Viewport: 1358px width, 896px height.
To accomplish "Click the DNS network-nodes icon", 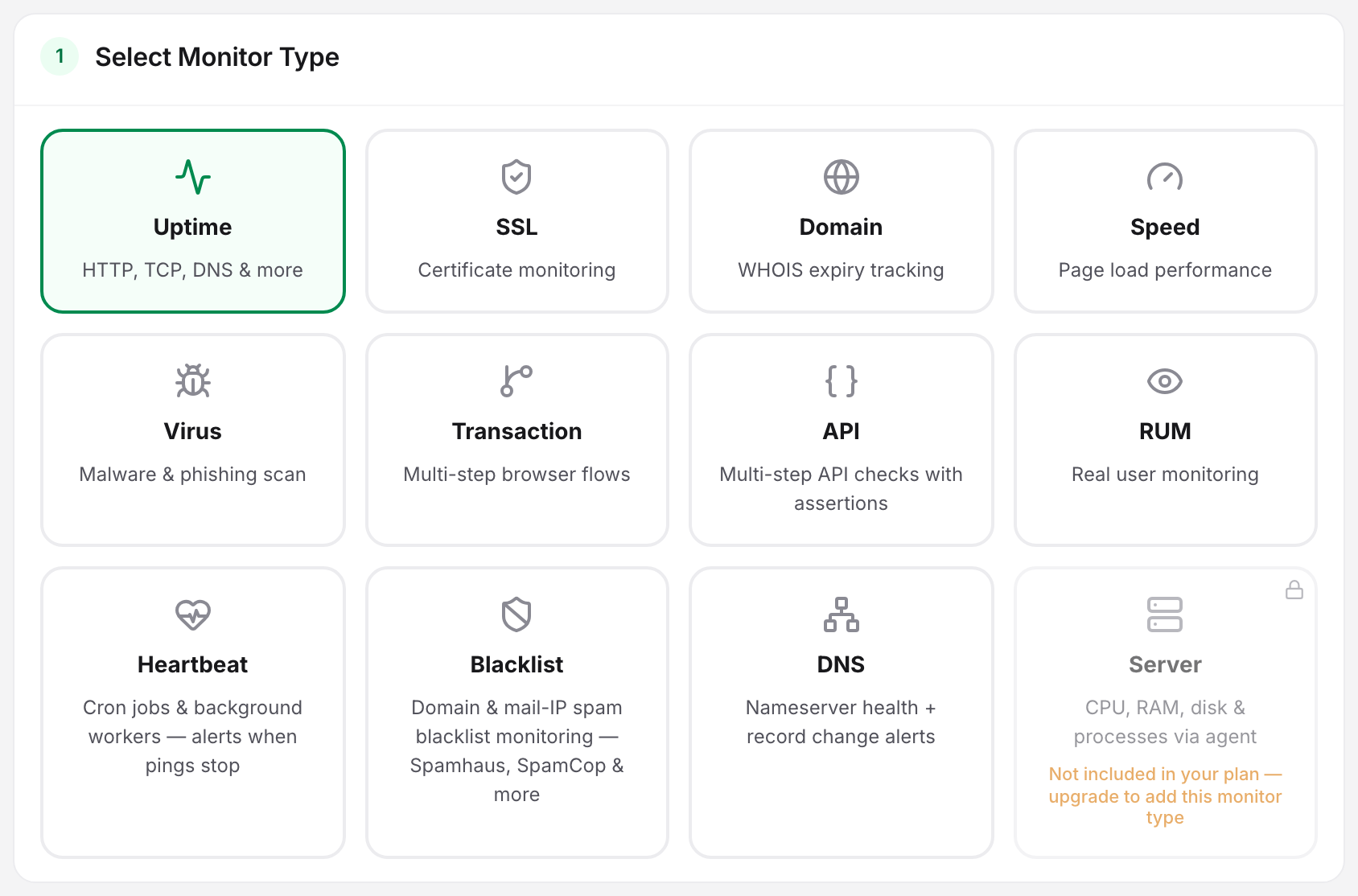I will [x=841, y=614].
